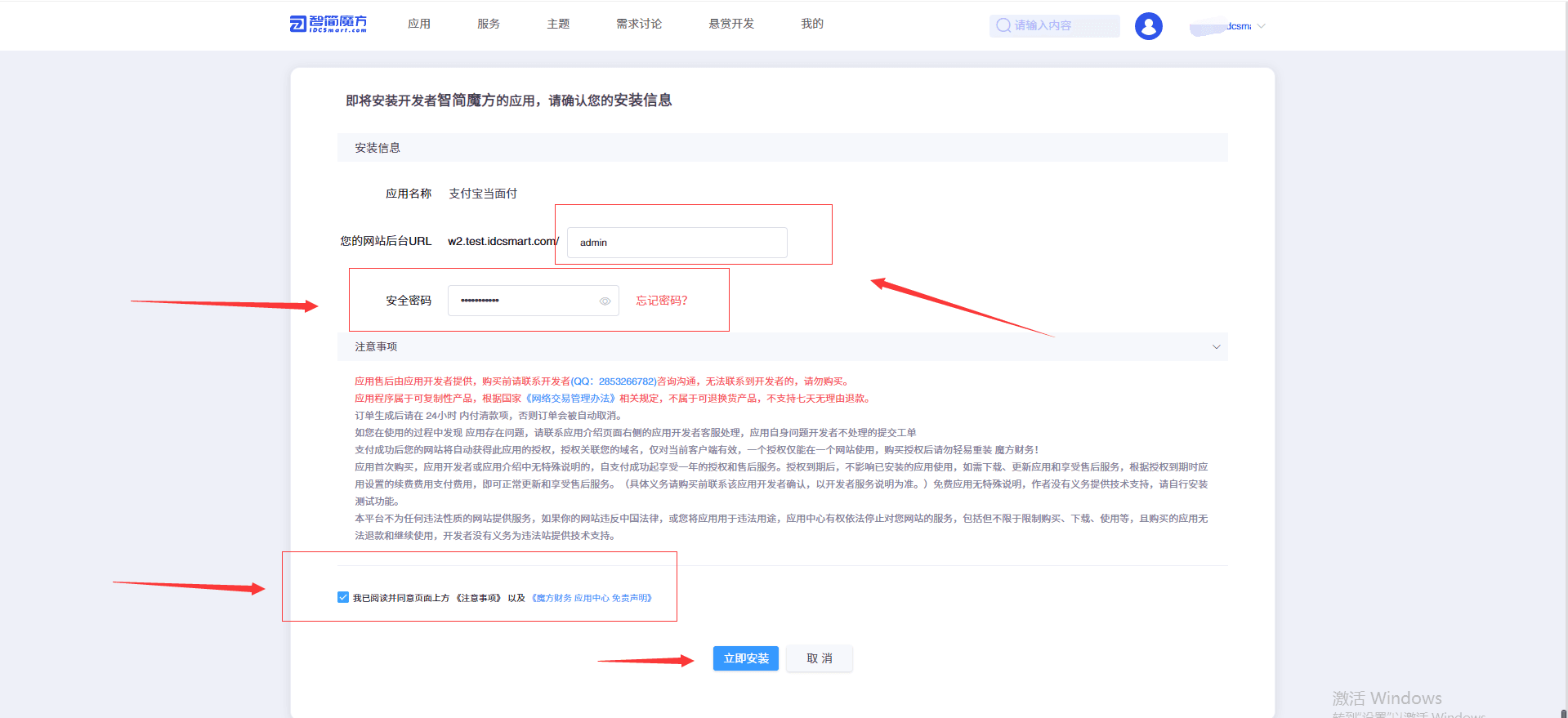Click the search magnifier icon
The width and height of the screenshot is (1568, 718).
click(x=1003, y=25)
